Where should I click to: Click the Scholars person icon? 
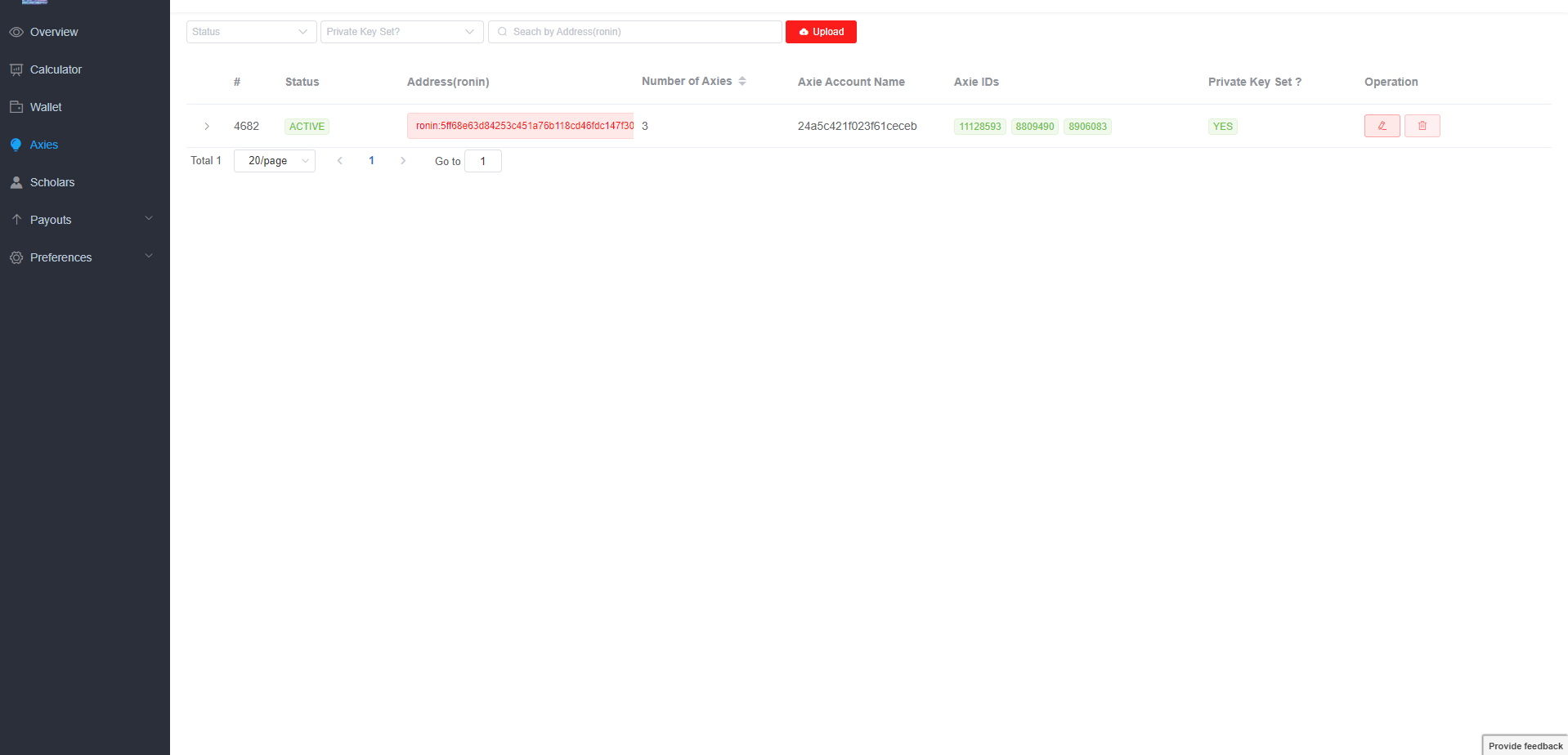[x=16, y=182]
